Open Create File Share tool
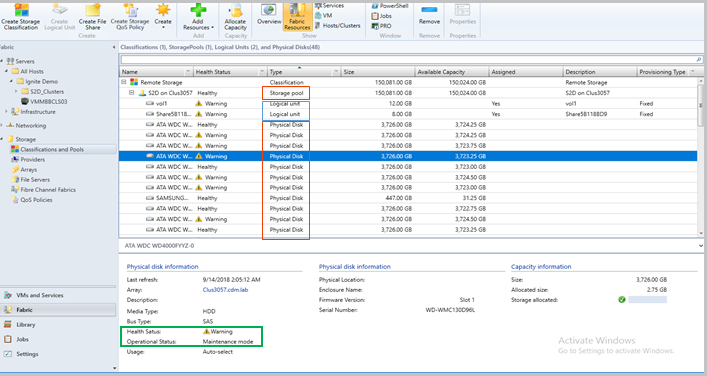Screen dimensions: 707x376 point(92,17)
